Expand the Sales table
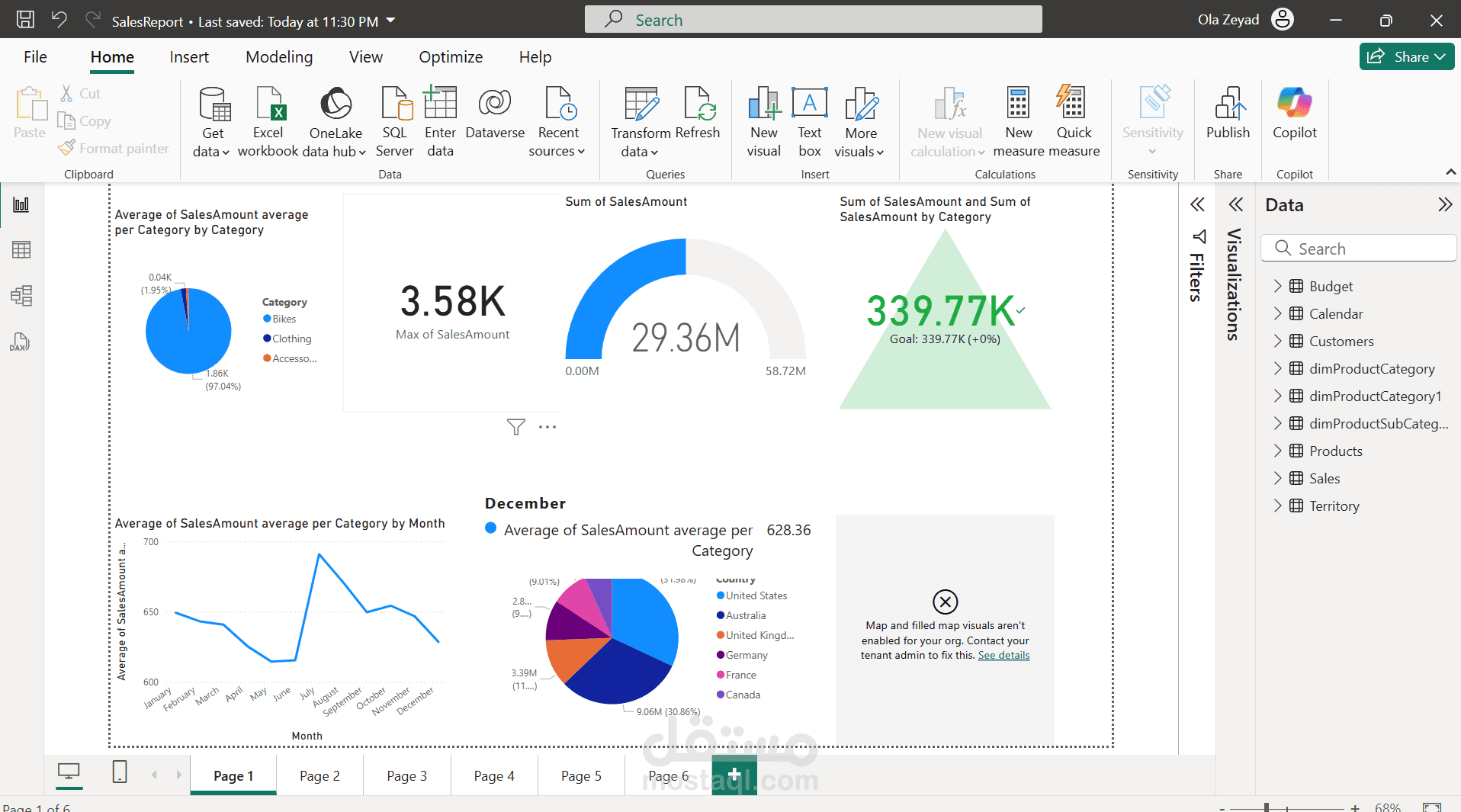 coord(1278,478)
